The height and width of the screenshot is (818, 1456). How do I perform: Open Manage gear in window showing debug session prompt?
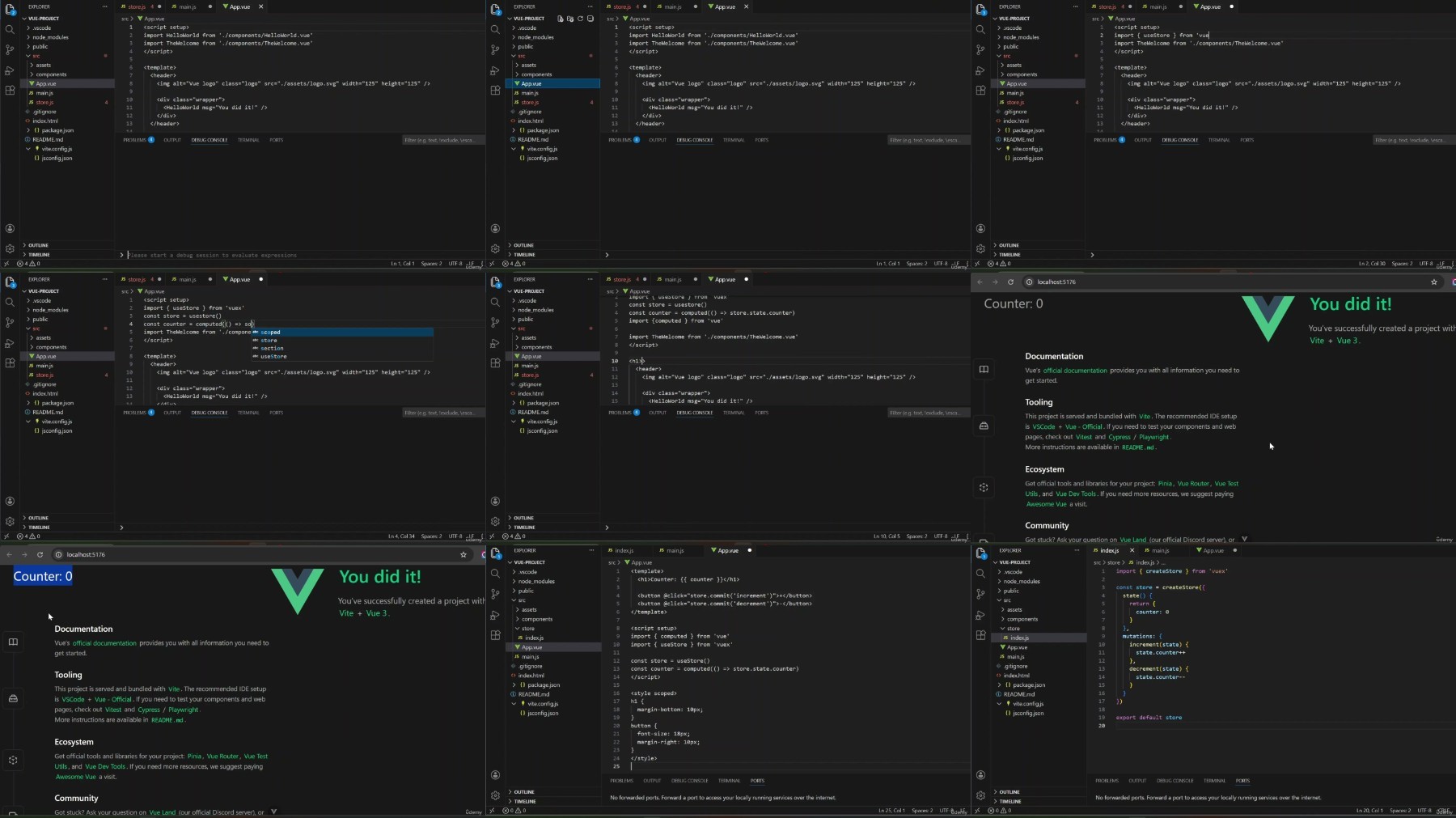tap(10, 249)
